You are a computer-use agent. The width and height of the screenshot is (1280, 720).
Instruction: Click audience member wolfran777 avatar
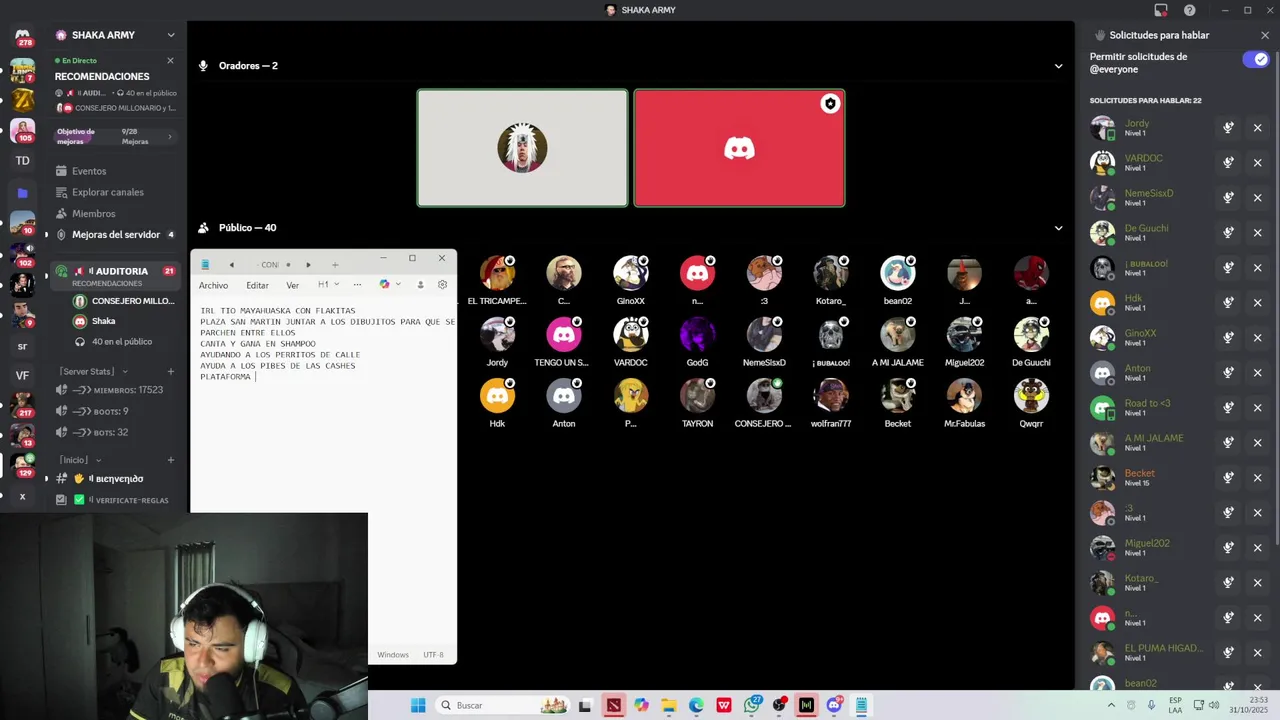831,396
